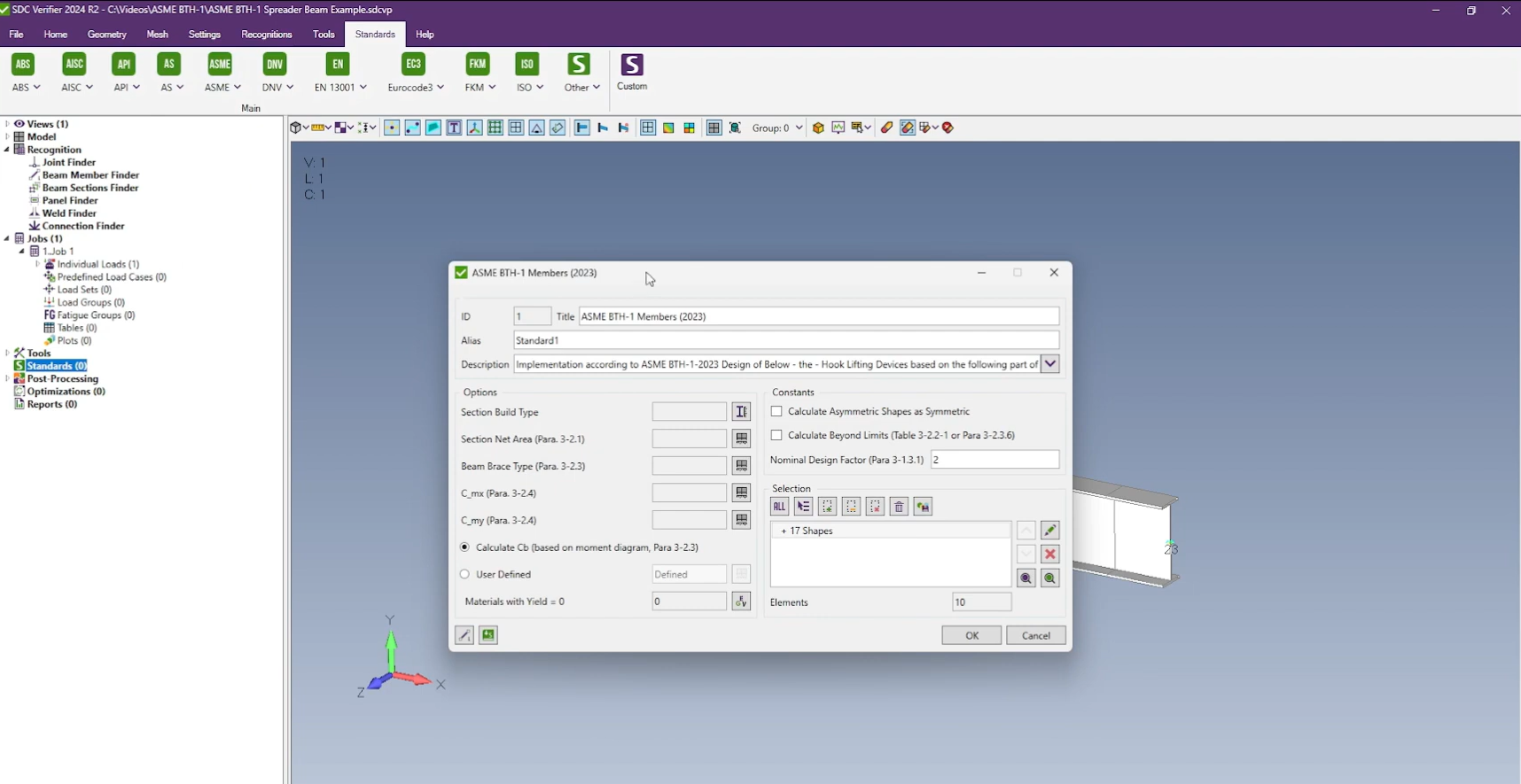Click the OK button
This screenshot has height=784, width=1521.
[971, 635]
